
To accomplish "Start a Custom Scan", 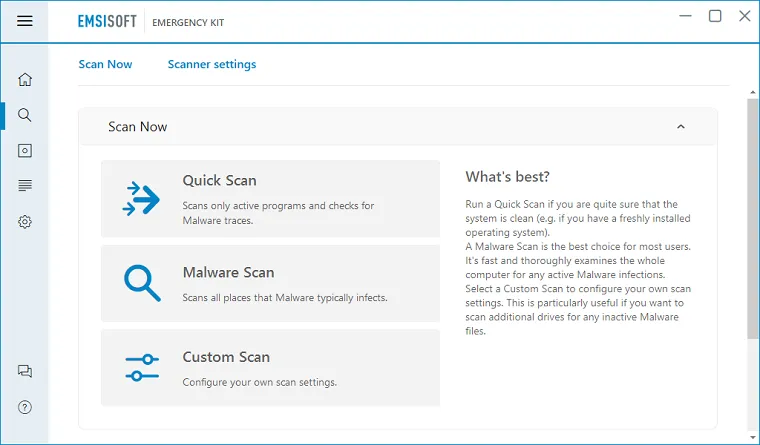I will 270,367.
